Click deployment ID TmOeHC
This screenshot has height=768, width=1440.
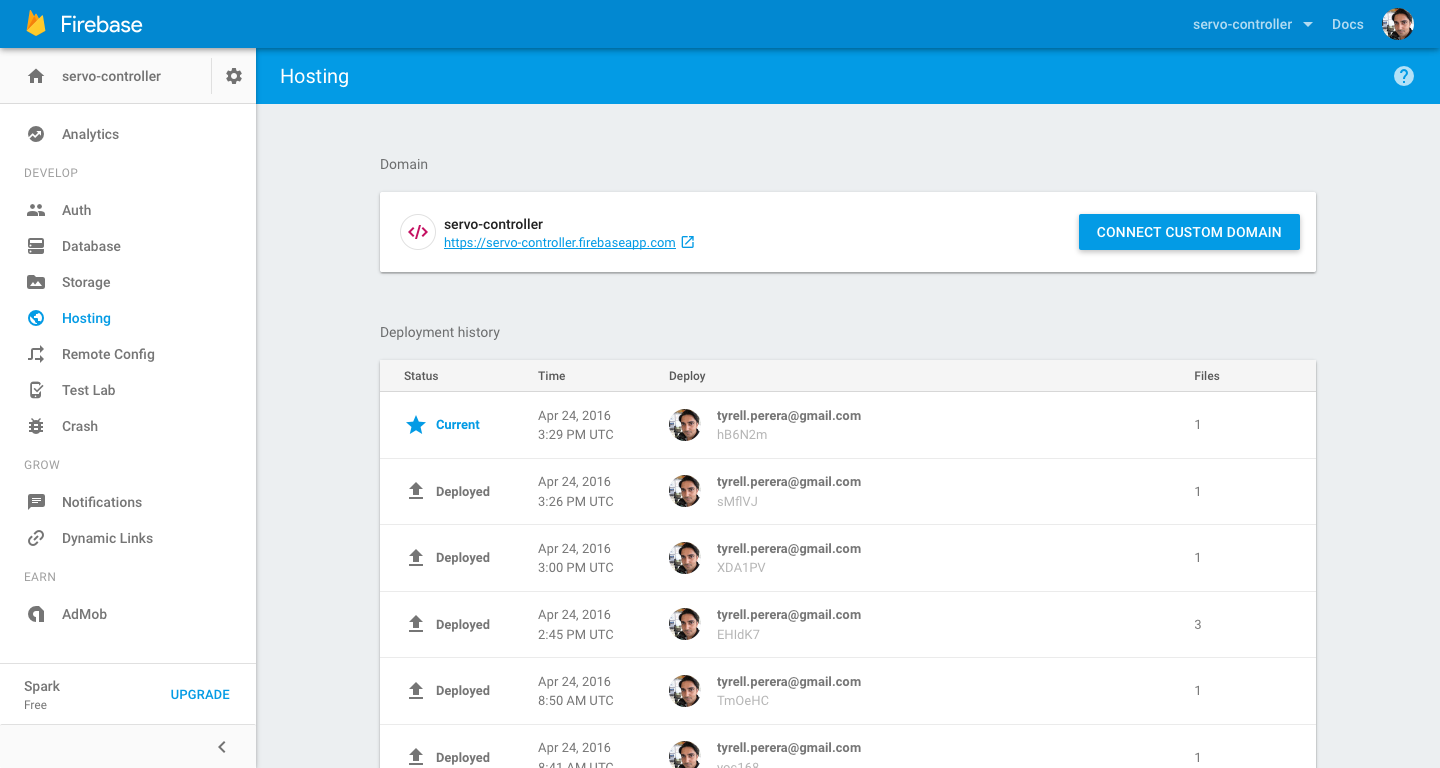pos(743,701)
